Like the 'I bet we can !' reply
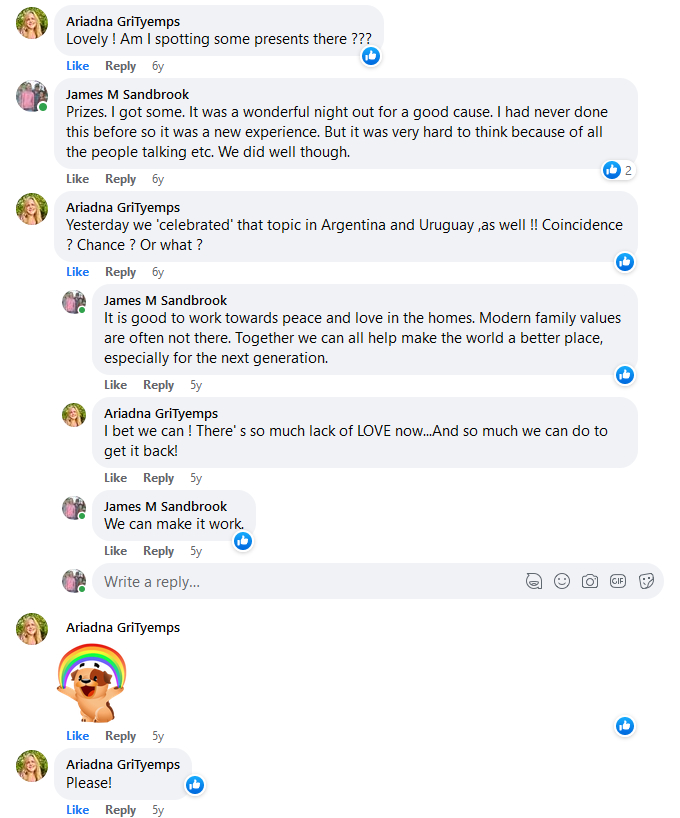 tap(116, 478)
